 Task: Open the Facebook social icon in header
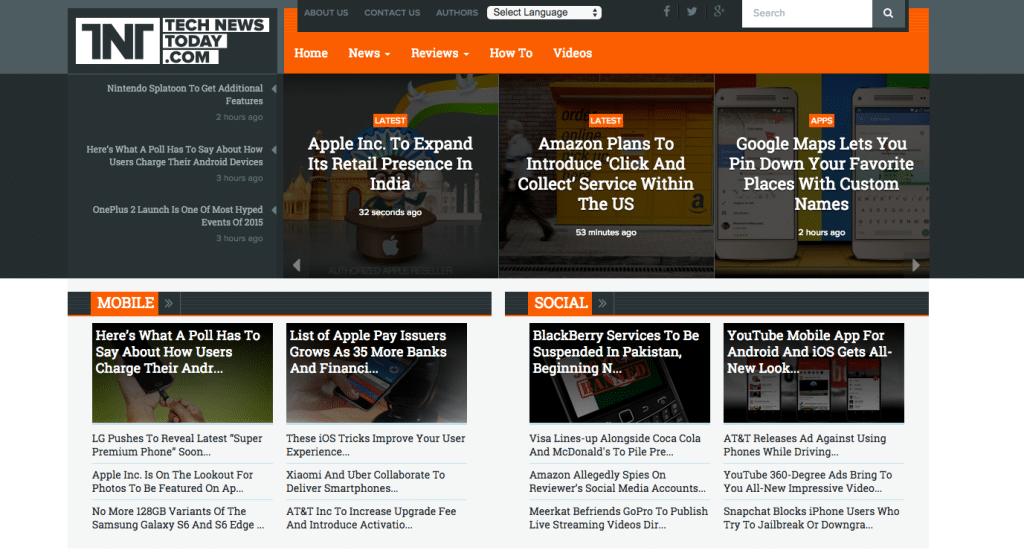[666, 12]
